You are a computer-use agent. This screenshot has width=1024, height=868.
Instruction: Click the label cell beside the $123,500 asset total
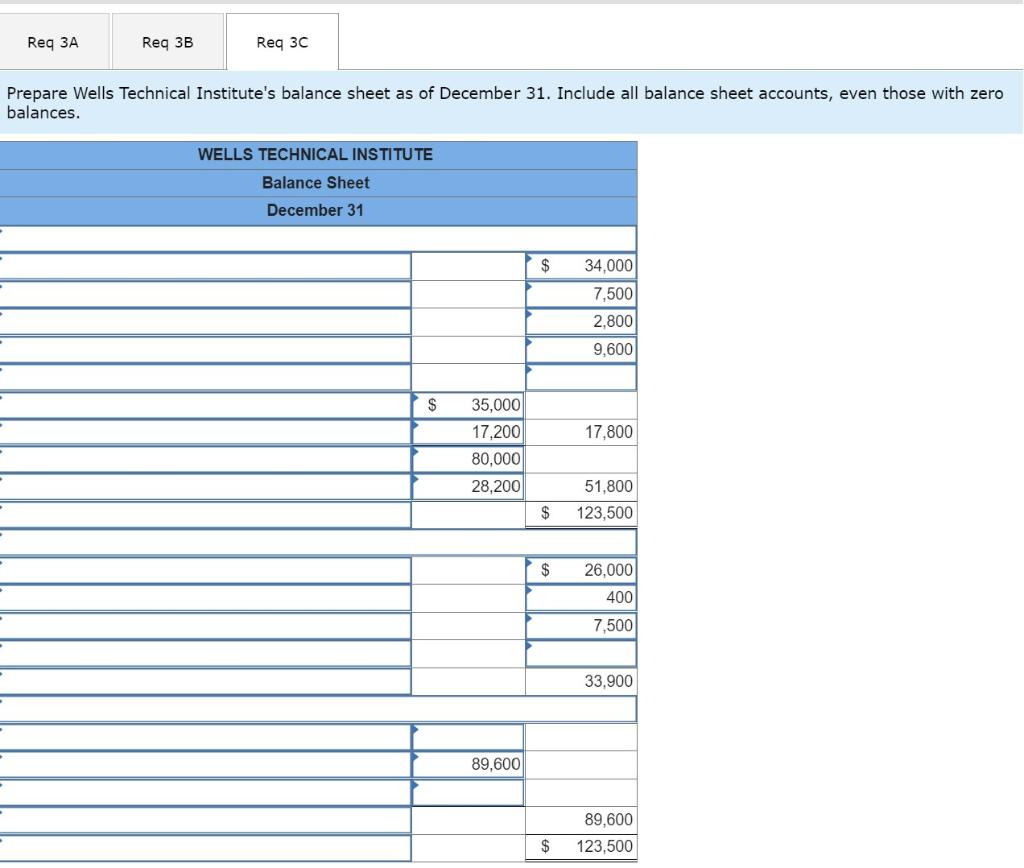205,513
